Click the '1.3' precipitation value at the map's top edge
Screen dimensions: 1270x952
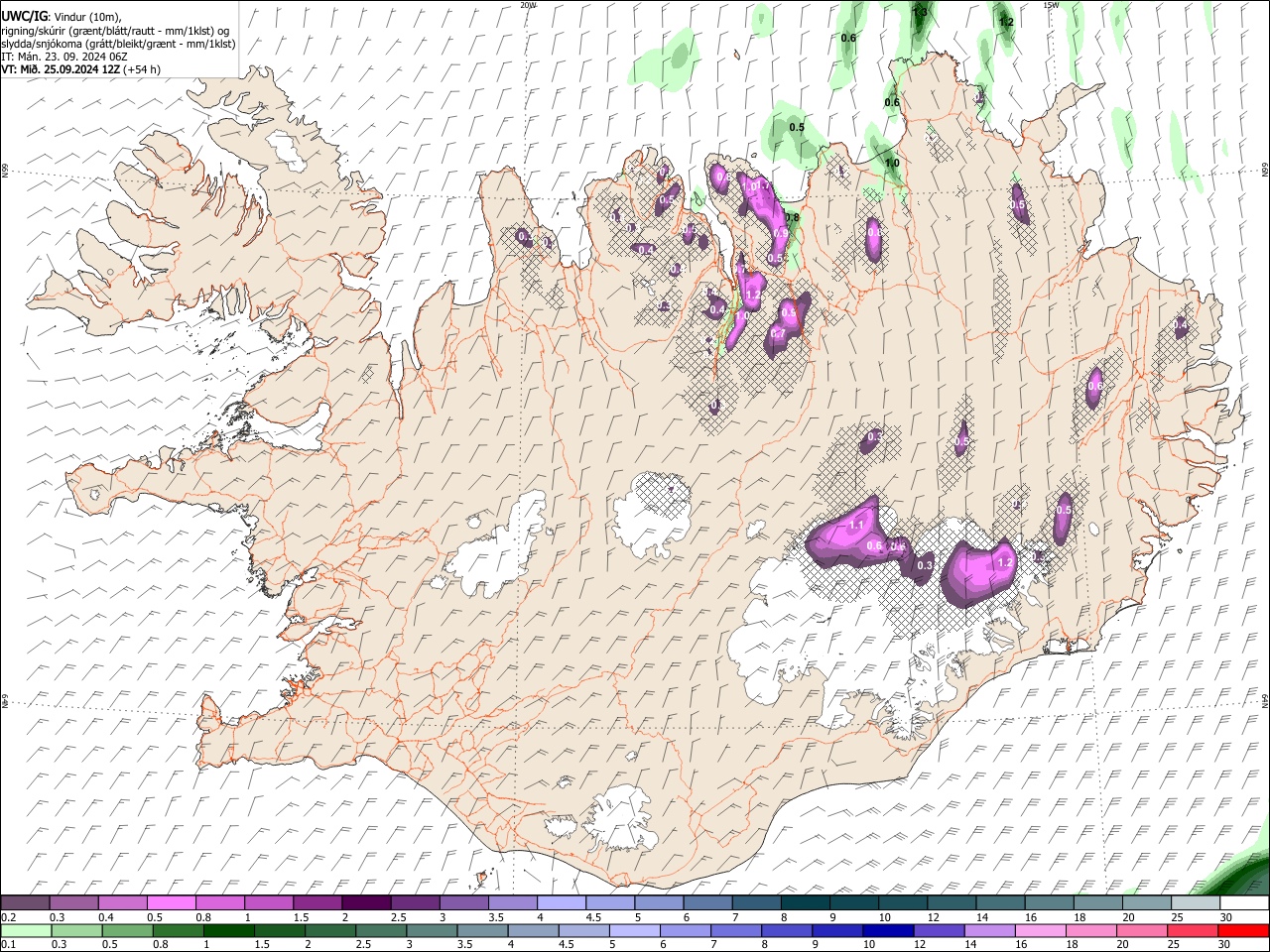pos(920,12)
